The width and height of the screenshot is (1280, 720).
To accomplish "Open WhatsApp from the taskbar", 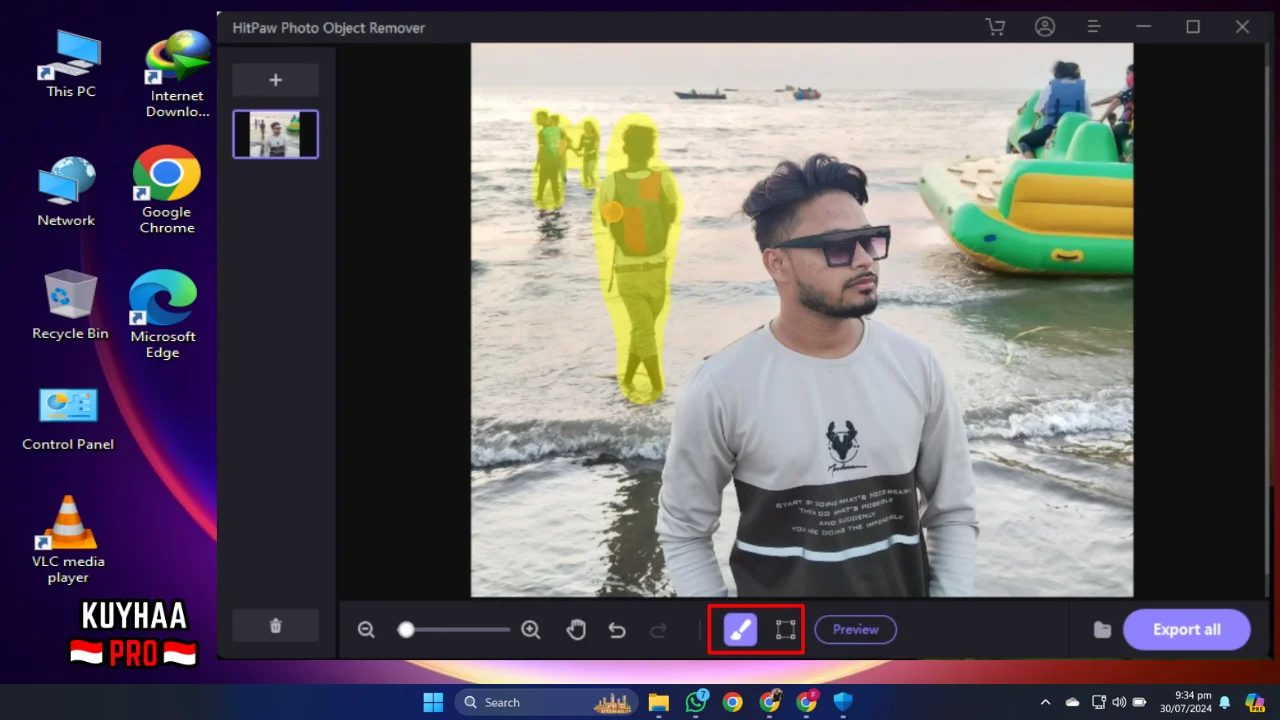I will [696, 702].
